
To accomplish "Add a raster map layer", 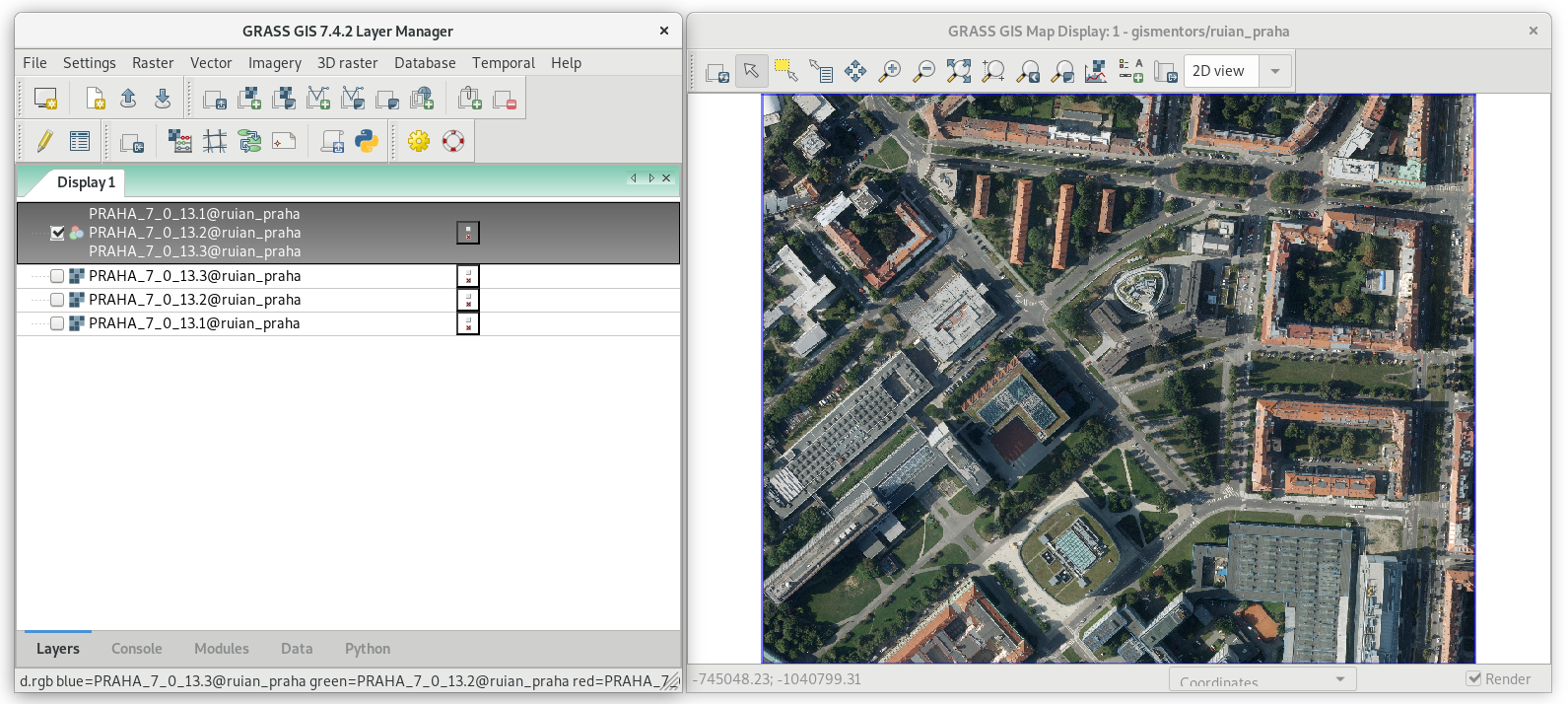I will 249,99.
